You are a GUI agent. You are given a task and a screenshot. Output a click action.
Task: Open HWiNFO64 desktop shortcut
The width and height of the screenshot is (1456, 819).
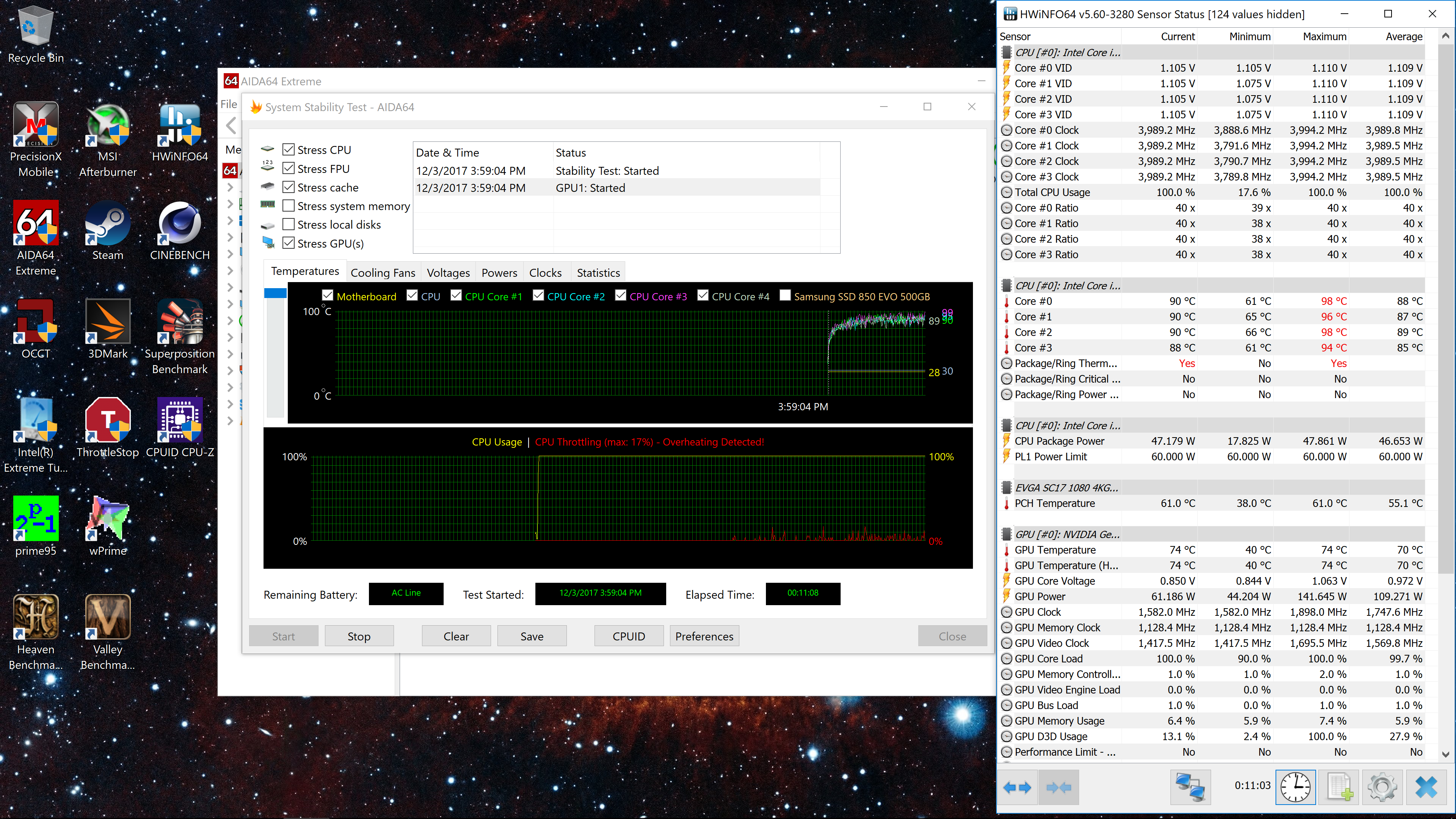click(x=180, y=132)
